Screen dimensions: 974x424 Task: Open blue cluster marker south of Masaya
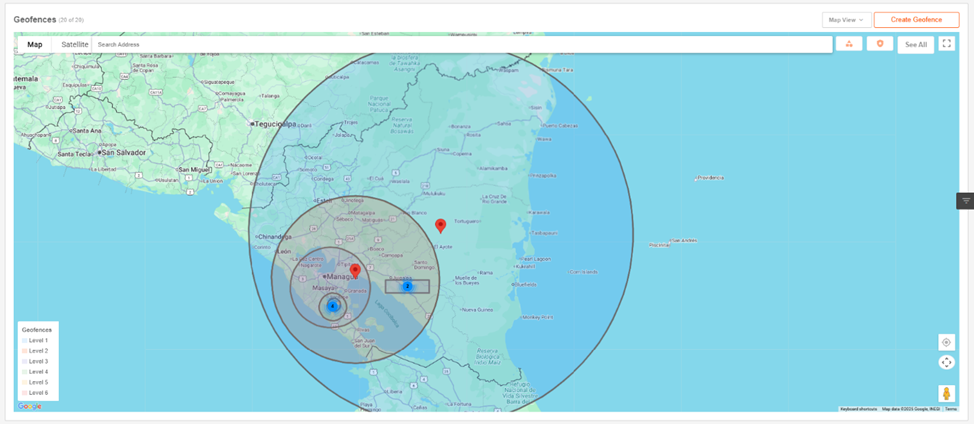[332, 306]
